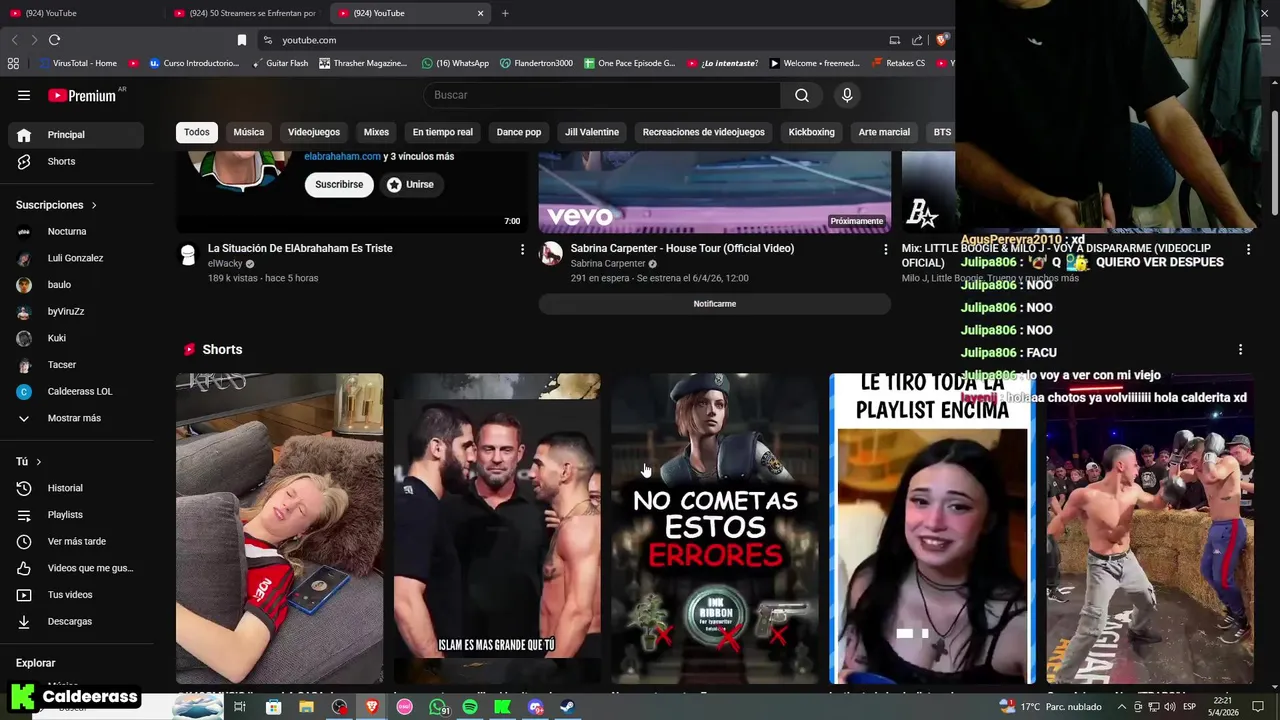Open a new browser tab with plus
The width and height of the screenshot is (1280, 720).
[x=505, y=13]
